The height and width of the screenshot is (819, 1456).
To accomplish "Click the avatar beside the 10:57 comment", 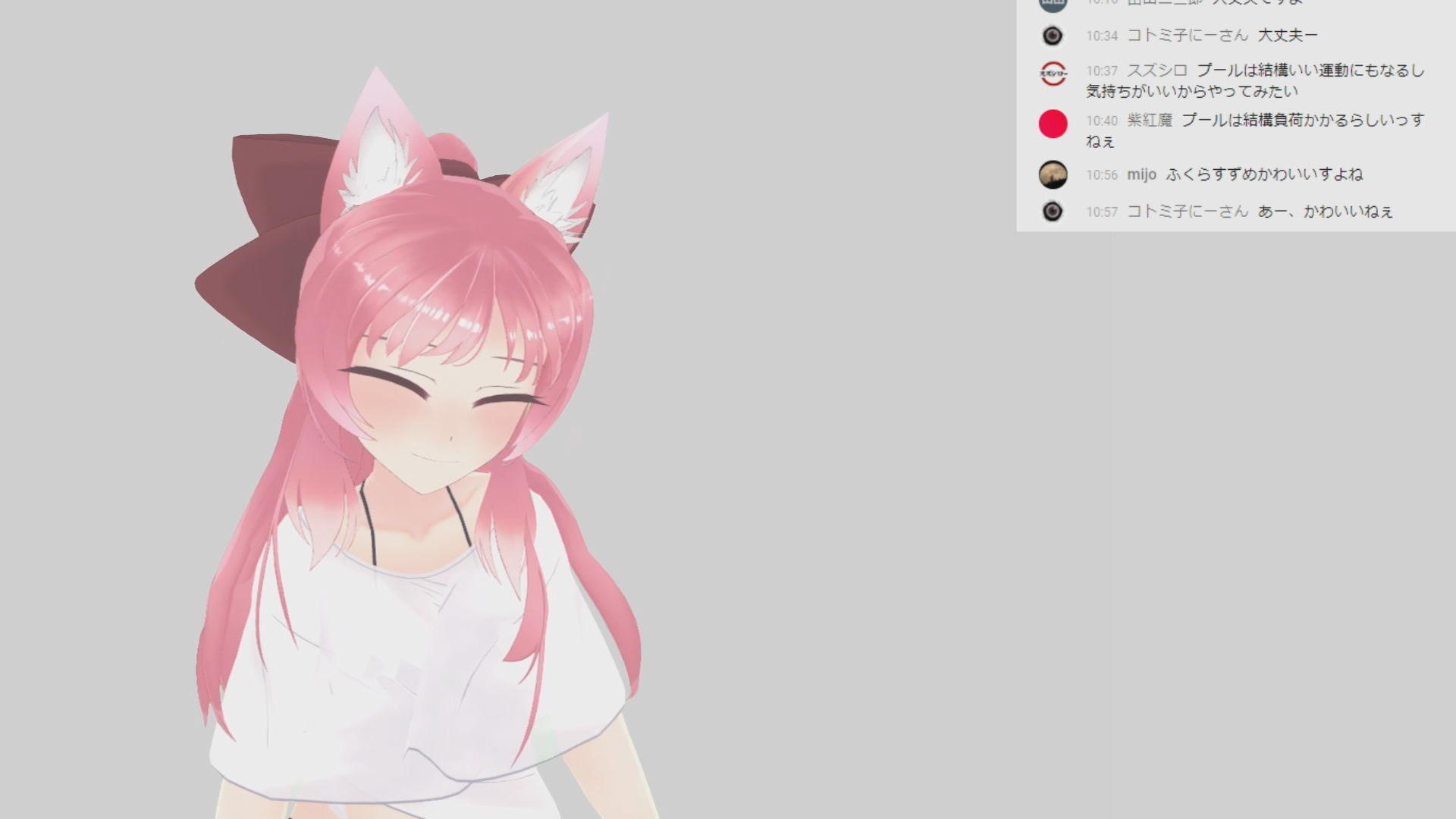I will (1053, 212).
